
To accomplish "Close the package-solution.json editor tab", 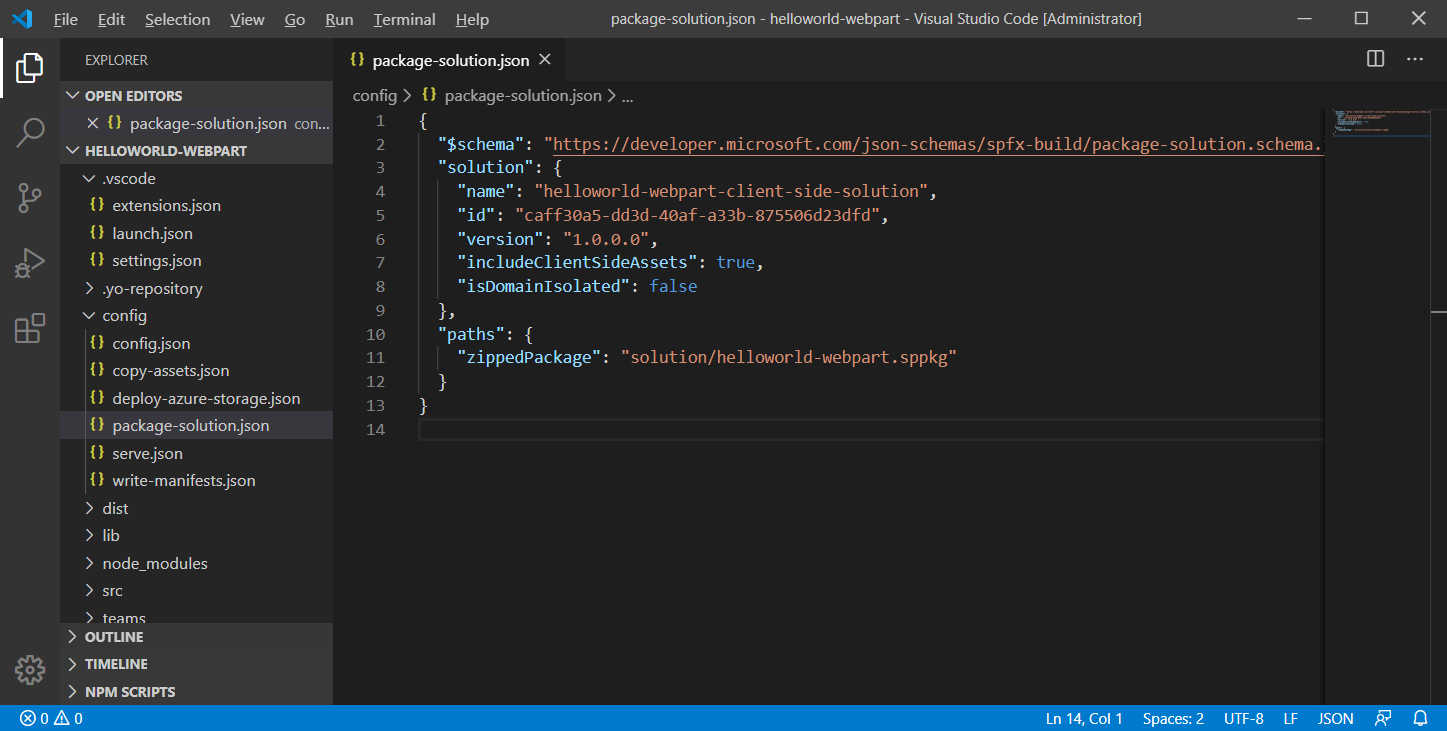I will coord(545,60).
